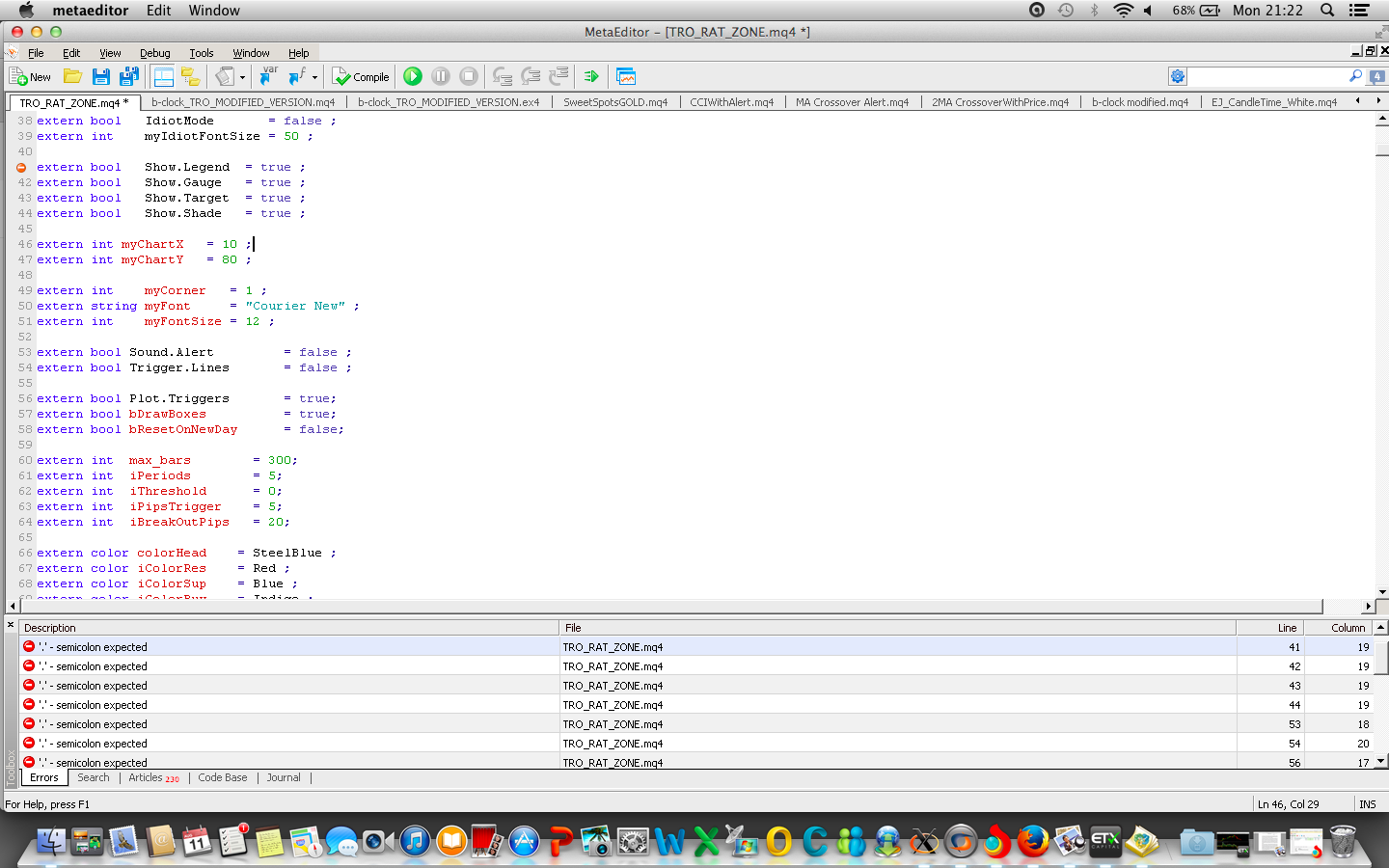Click the Save All toolbar icon
Screen dimensions: 1389x868
[x=129, y=76]
